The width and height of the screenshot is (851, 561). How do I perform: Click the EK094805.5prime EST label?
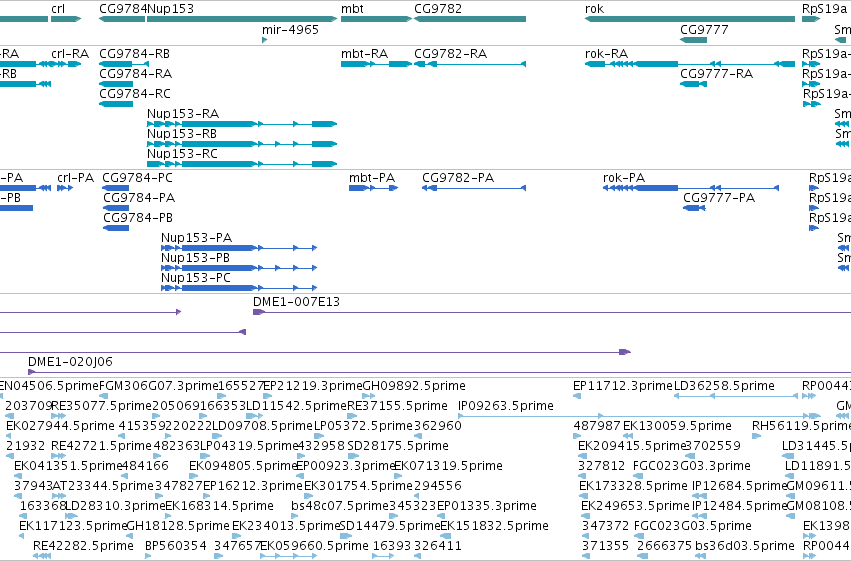tap(244, 467)
